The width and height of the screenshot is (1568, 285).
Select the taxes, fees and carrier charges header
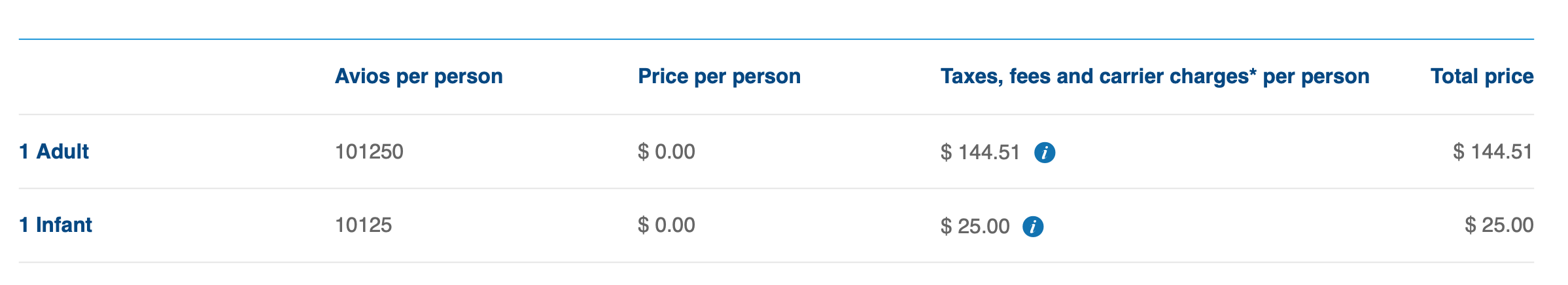1154,77
